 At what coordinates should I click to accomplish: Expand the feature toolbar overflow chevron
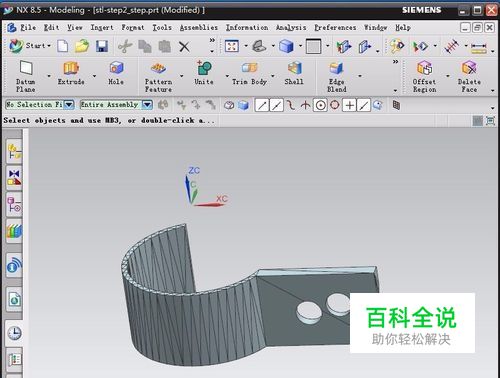point(395,62)
